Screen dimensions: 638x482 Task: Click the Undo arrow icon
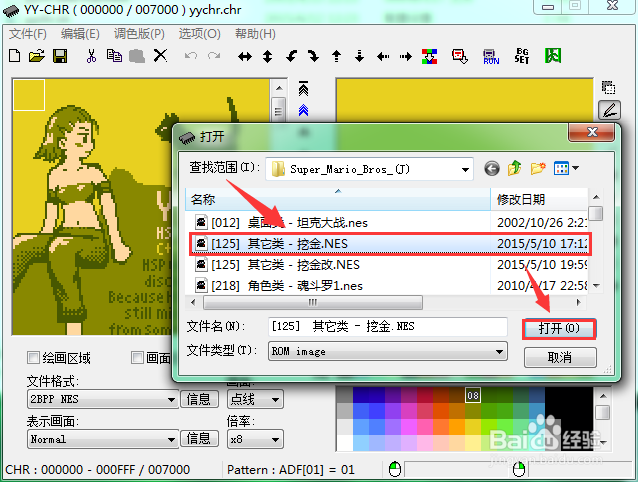point(190,56)
